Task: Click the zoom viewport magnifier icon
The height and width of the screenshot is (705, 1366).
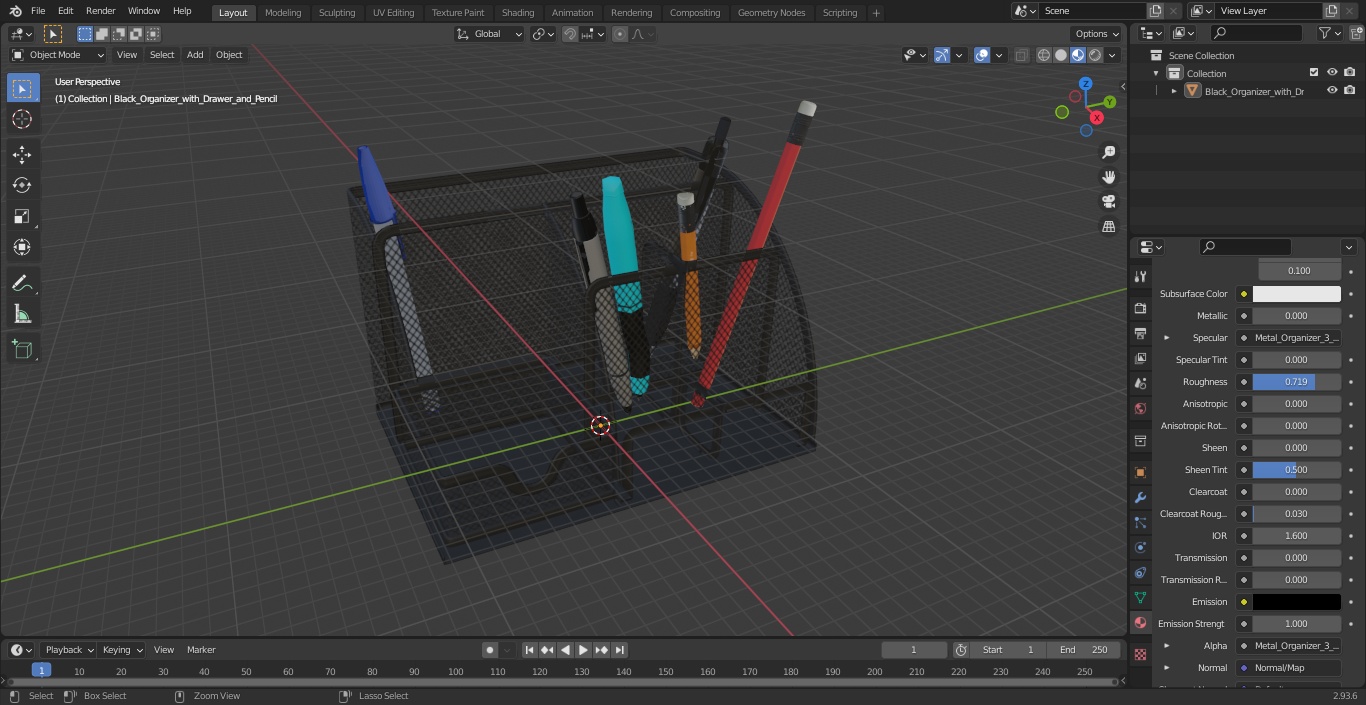Action: click(x=1108, y=152)
